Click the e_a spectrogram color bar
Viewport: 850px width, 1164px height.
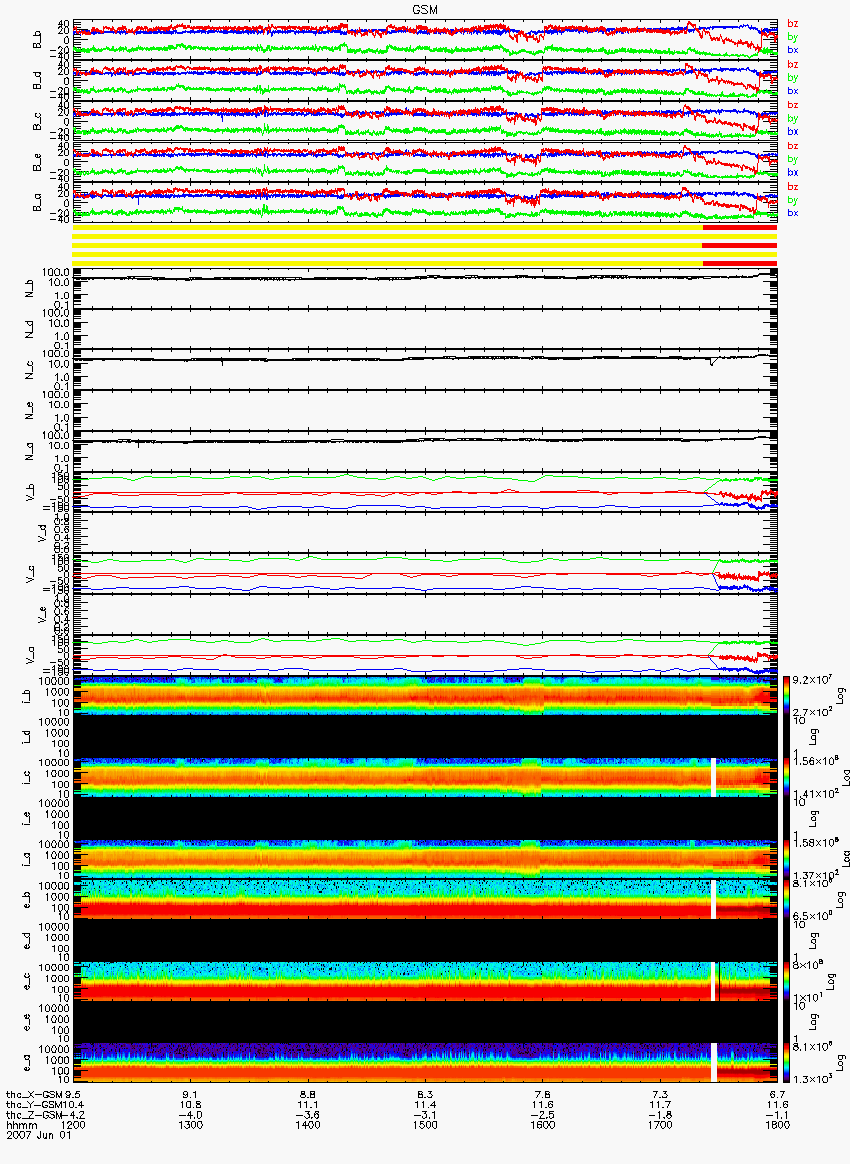788,1063
